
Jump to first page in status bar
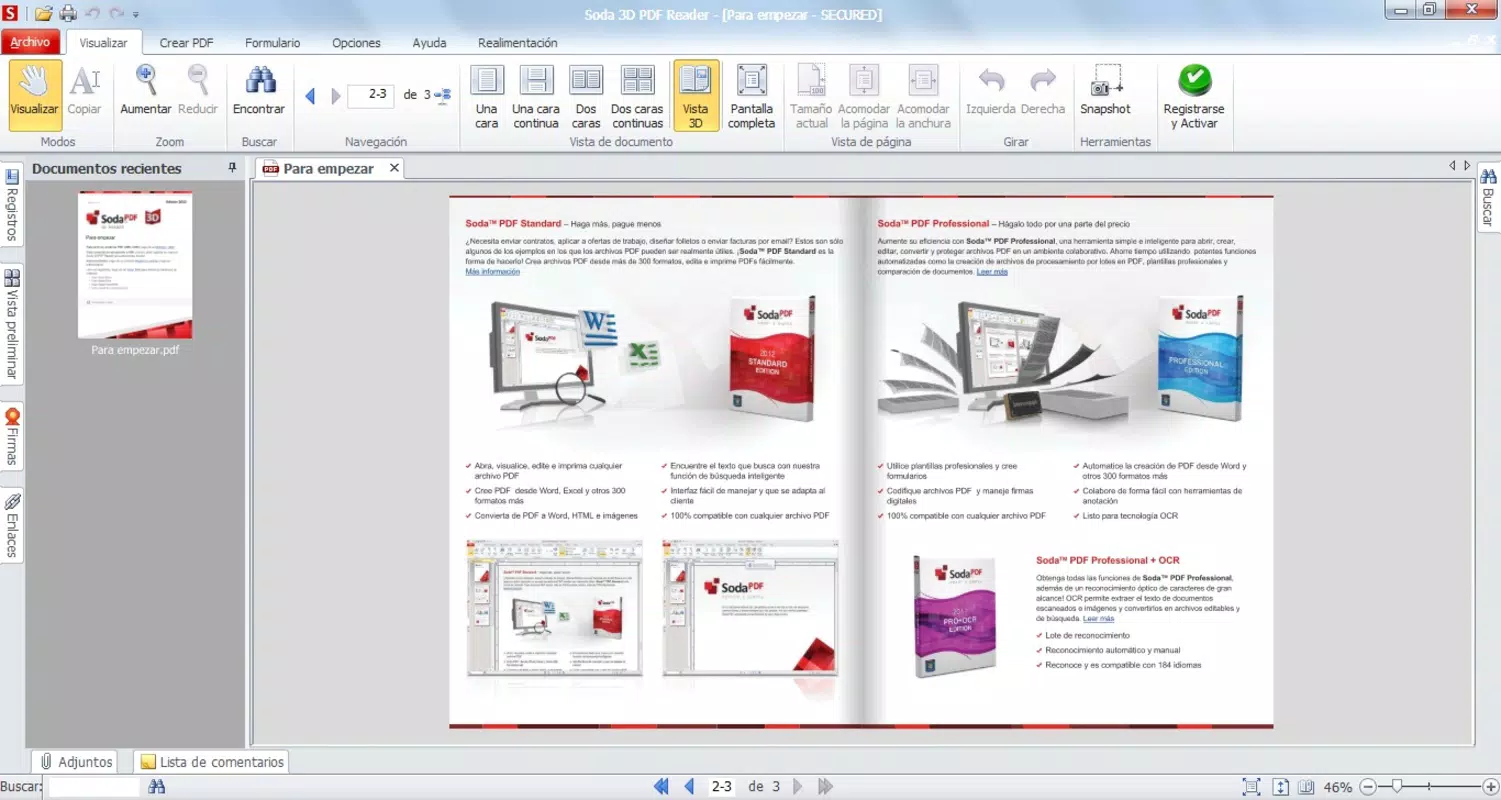click(x=660, y=787)
